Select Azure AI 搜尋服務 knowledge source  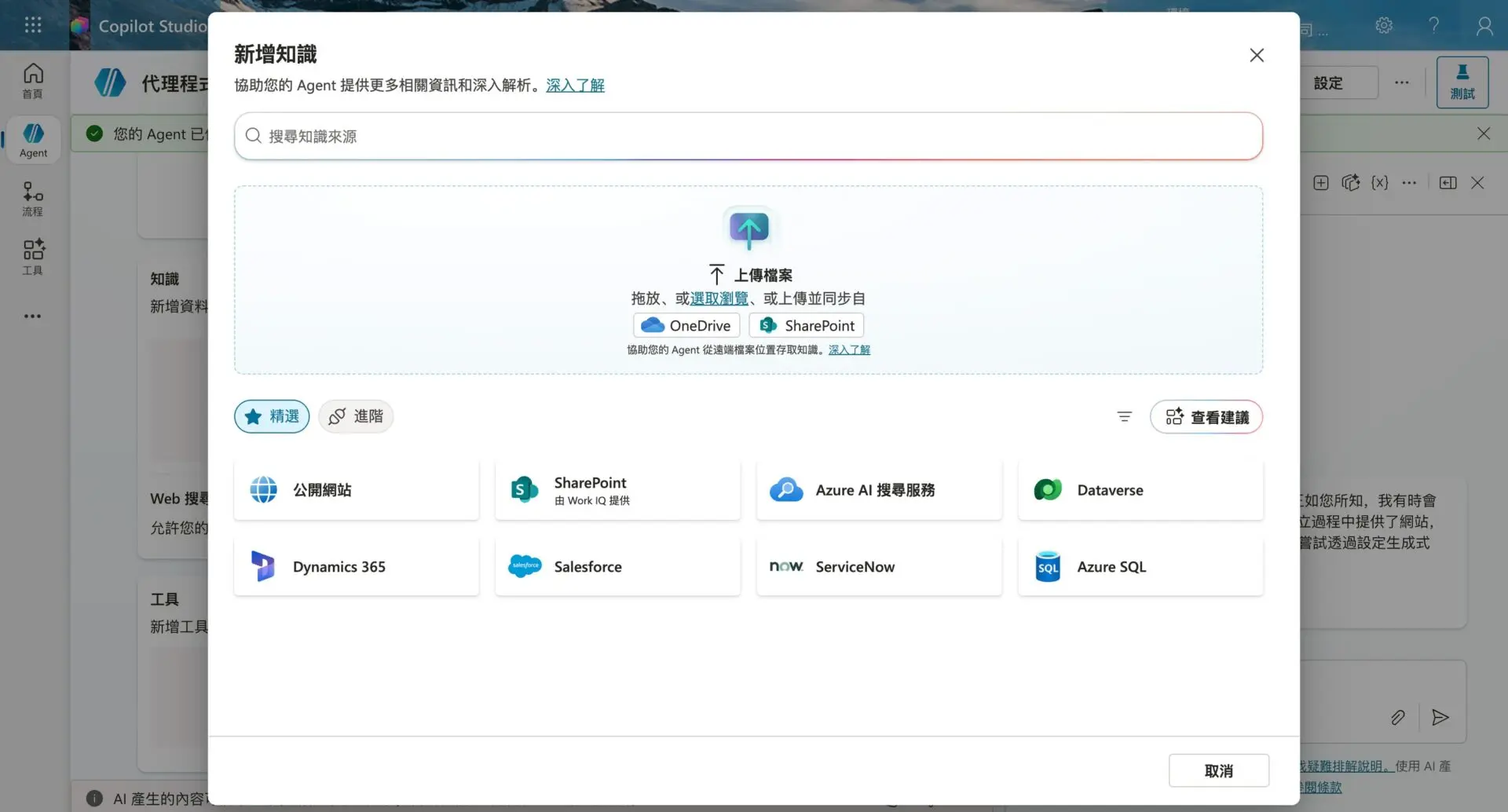point(880,490)
